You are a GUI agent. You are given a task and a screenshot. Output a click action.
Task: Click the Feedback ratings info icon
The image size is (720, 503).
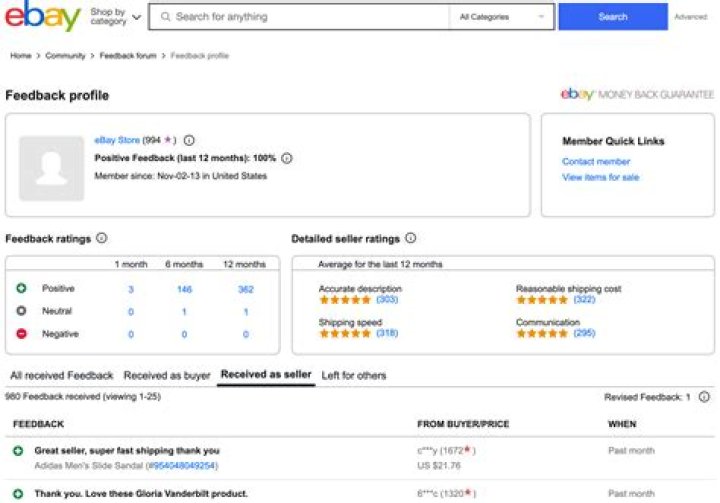(102, 239)
